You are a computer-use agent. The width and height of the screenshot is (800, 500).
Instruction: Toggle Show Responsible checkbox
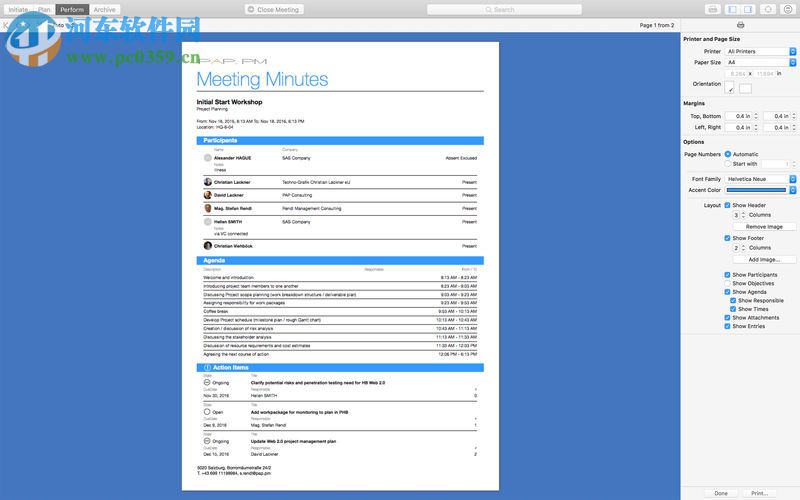(x=733, y=301)
